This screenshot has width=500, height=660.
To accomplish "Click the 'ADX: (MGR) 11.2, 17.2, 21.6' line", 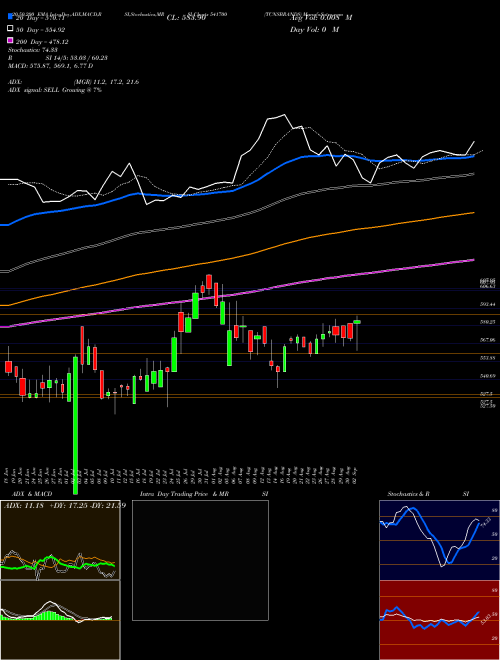I will [x=73, y=82].
